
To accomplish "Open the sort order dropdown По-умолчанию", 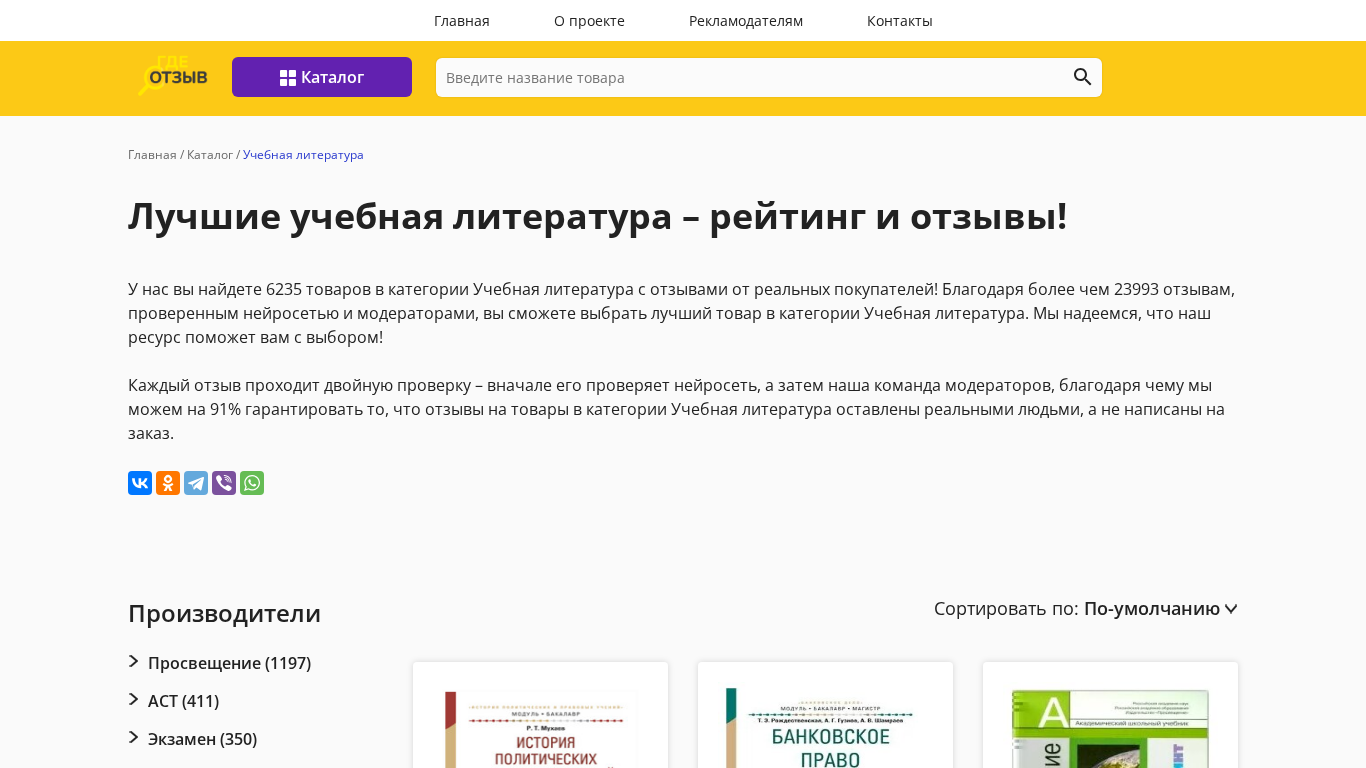I will click(x=1161, y=609).
